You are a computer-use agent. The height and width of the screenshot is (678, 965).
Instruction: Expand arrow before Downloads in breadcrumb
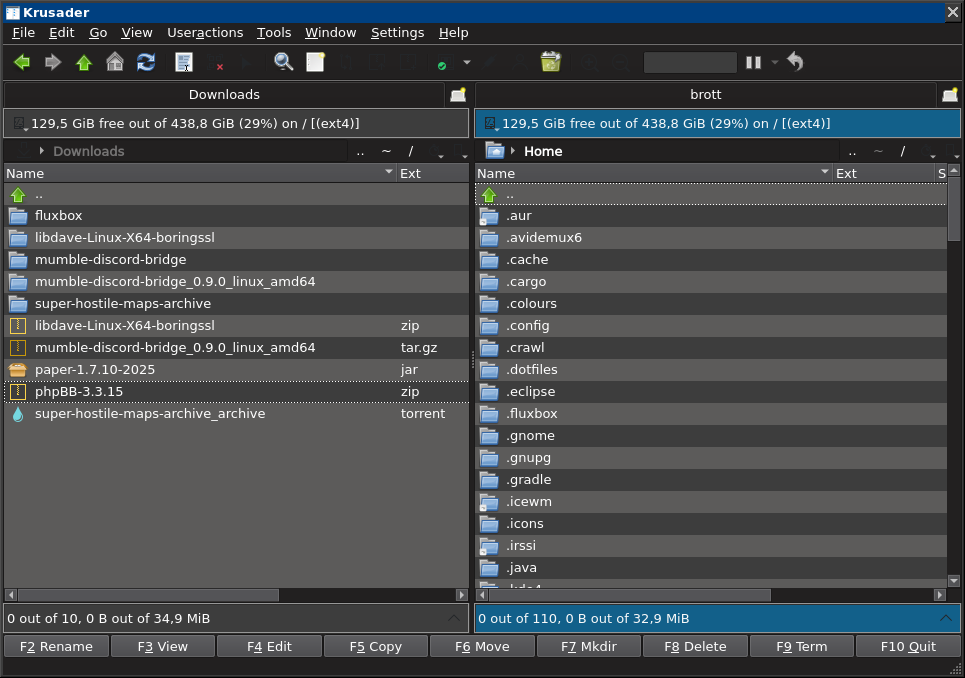pos(41,151)
